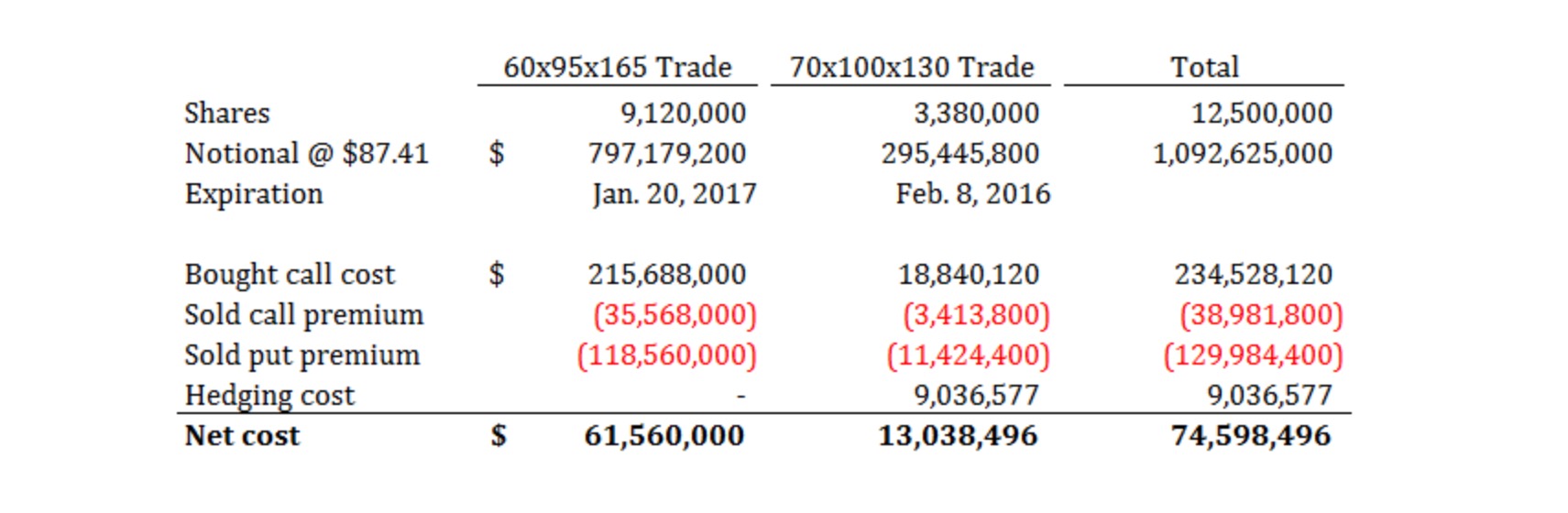Select the bold Net cost label
The width and height of the screenshot is (1568, 513).
click(242, 435)
